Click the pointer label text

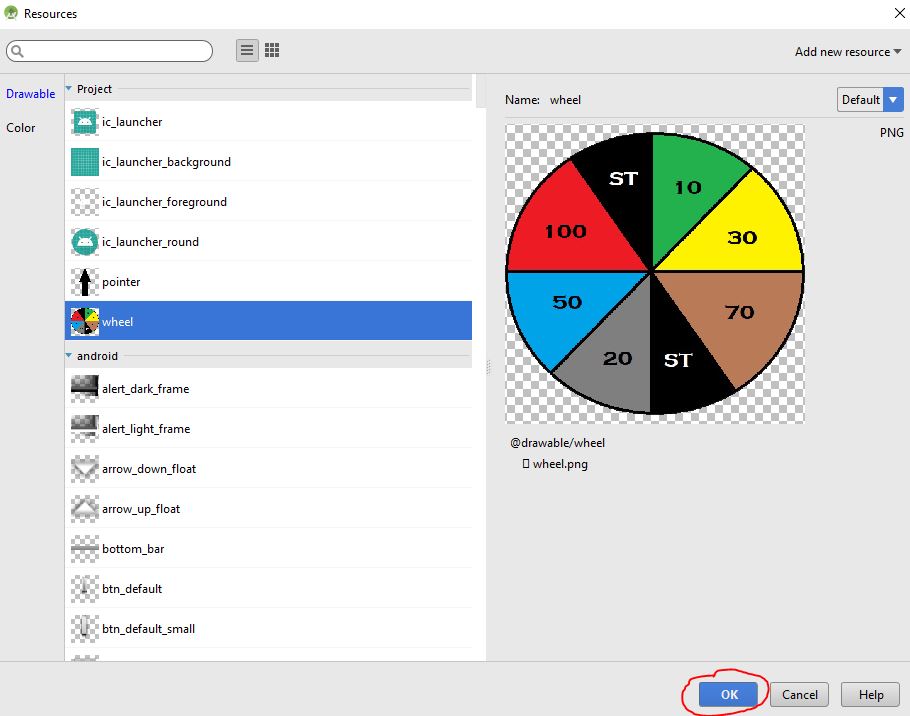121,282
